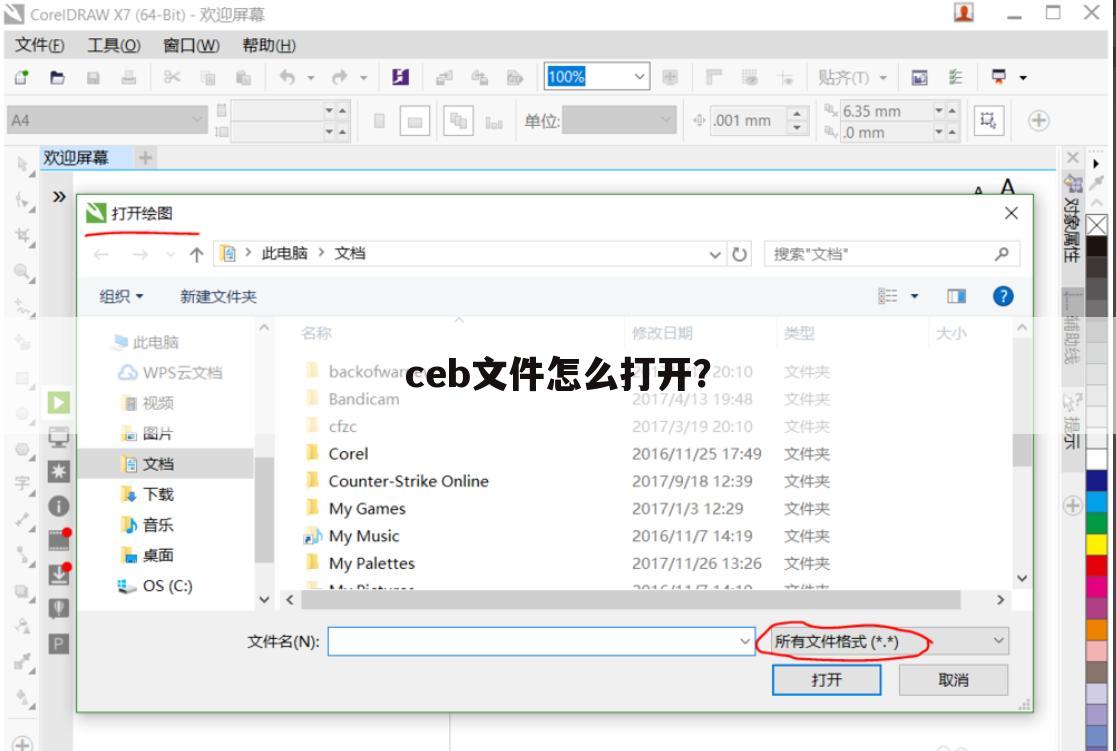Screen dimensions: 1116x751
Task: Click the plus tab to add new document
Action: pos(145,157)
